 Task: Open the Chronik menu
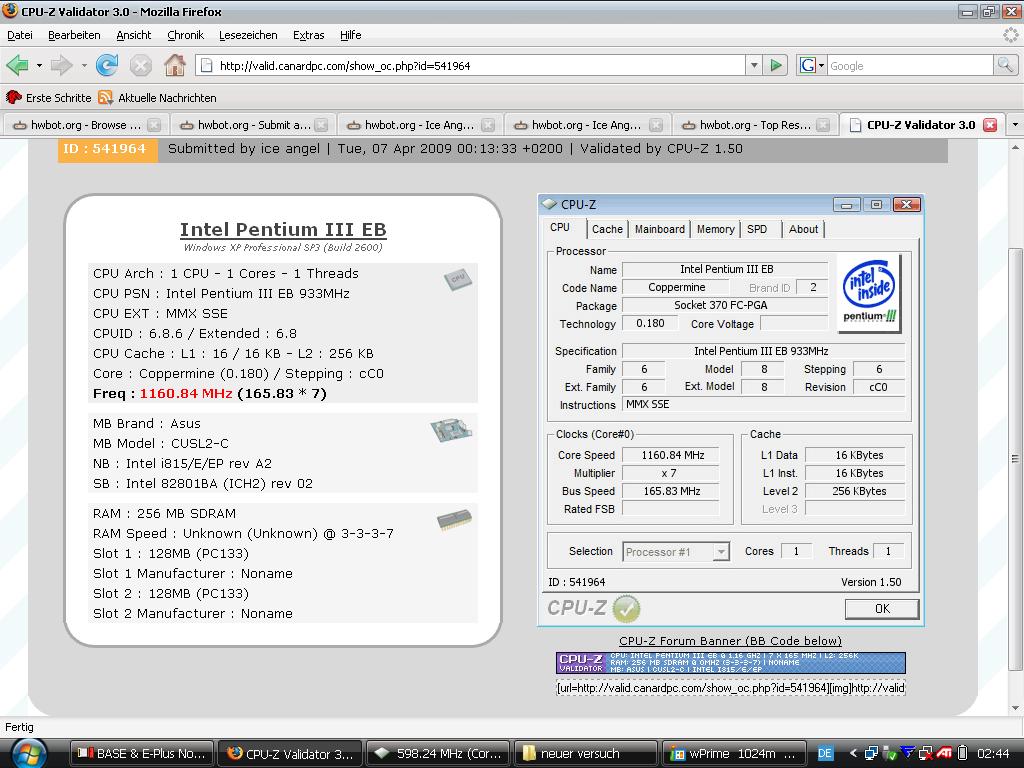coord(185,35)
